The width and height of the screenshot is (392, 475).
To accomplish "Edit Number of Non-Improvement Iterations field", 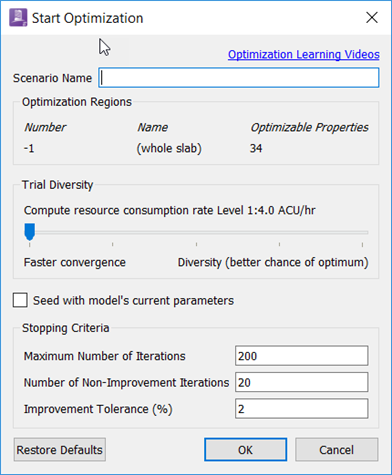I will 302,382.
